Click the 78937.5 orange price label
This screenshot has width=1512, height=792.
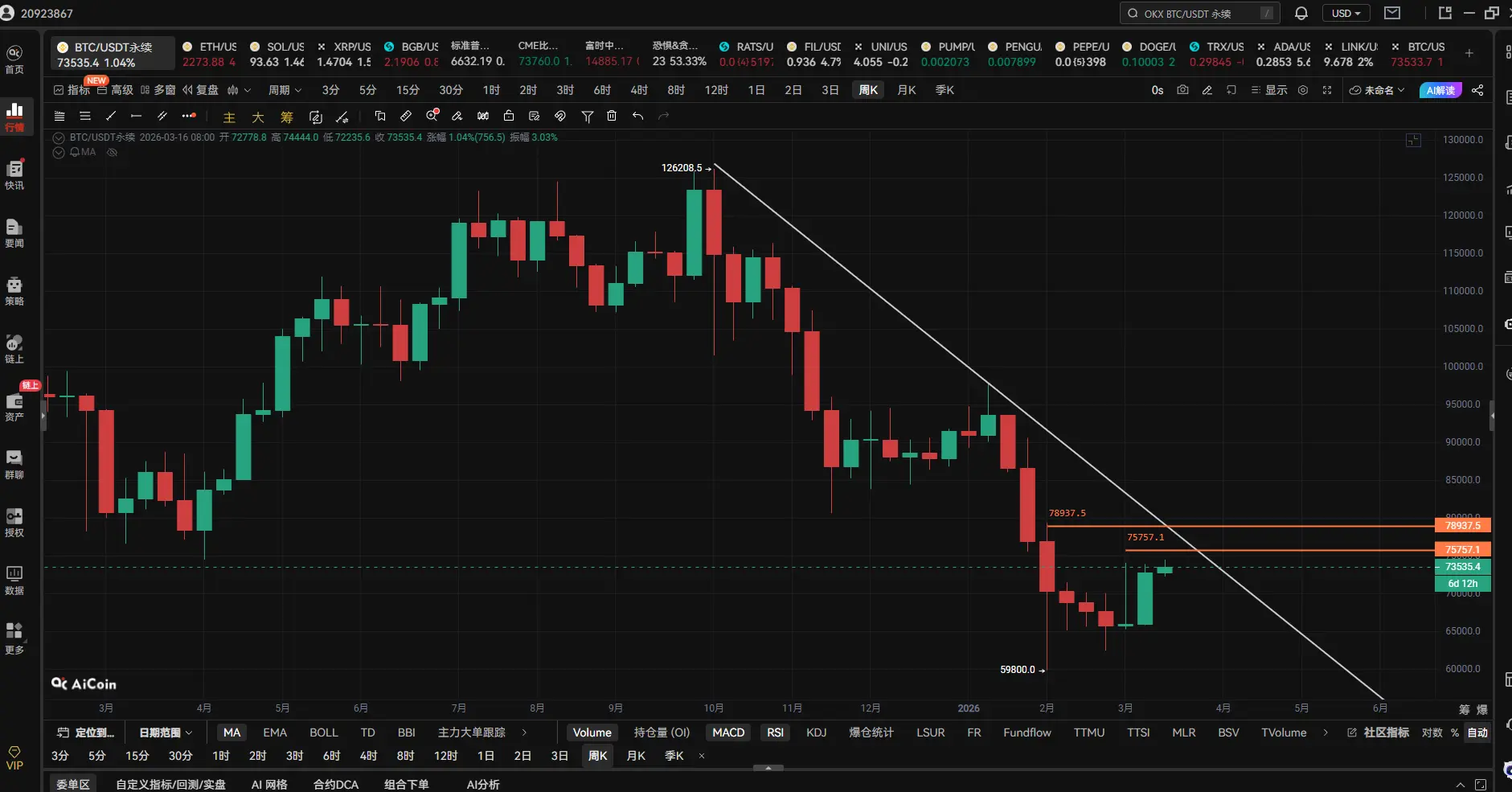pyautogui.click(x=1462, y=526)
